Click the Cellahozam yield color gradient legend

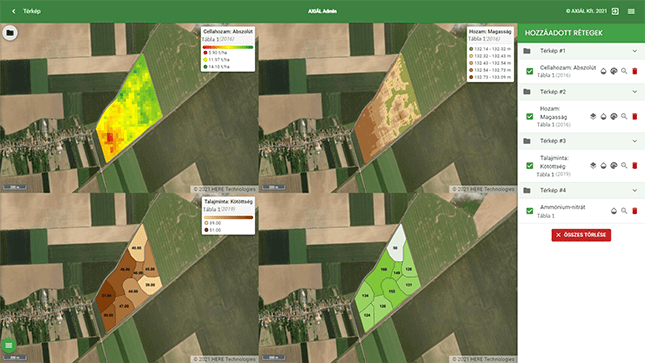(x=228, y=47)
